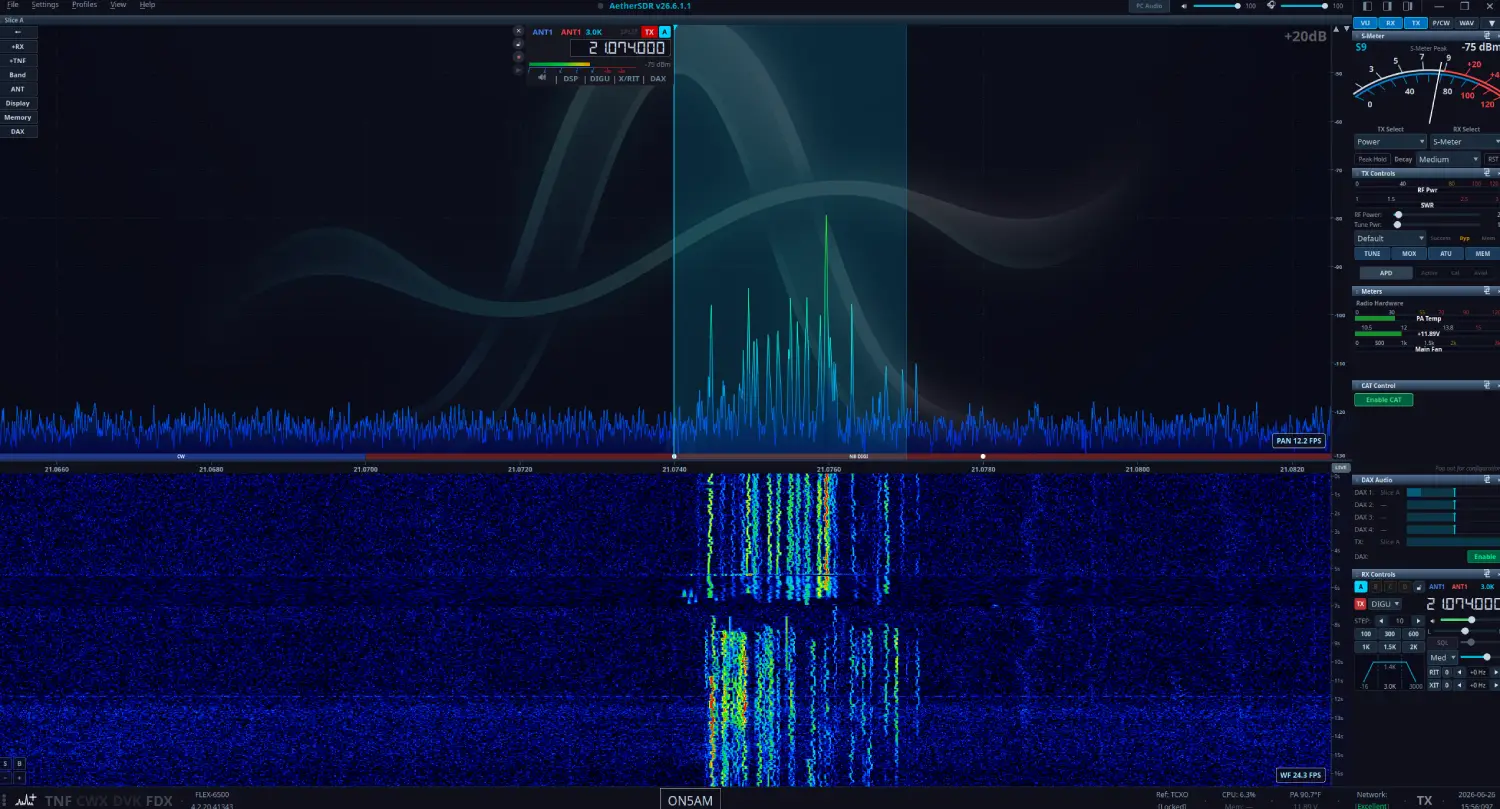
Task: Switch to the P/CW applet tab
Action: pyautogui.click(x=1441, y=22)
